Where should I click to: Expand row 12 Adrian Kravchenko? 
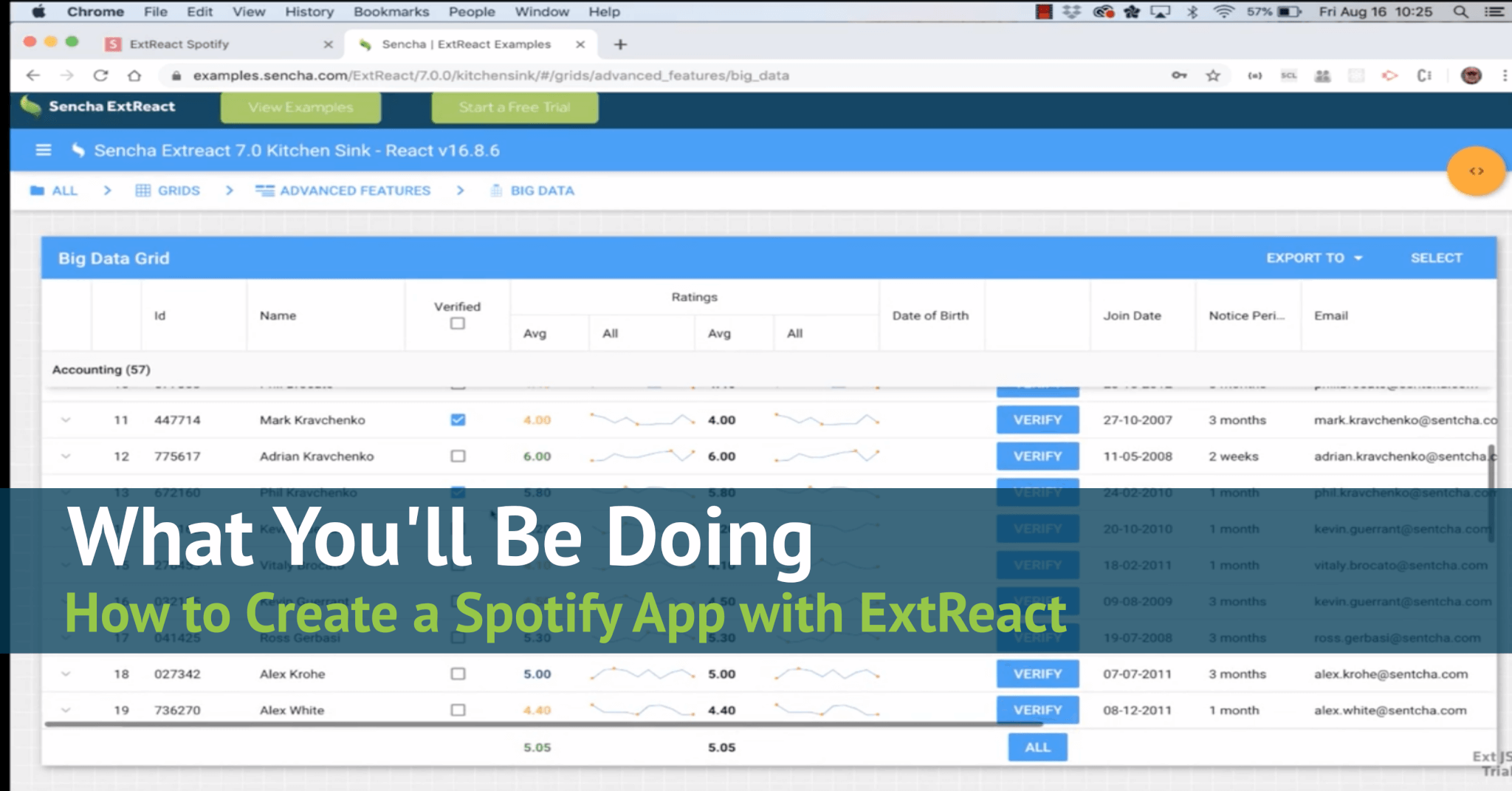[x=66, y=456]
